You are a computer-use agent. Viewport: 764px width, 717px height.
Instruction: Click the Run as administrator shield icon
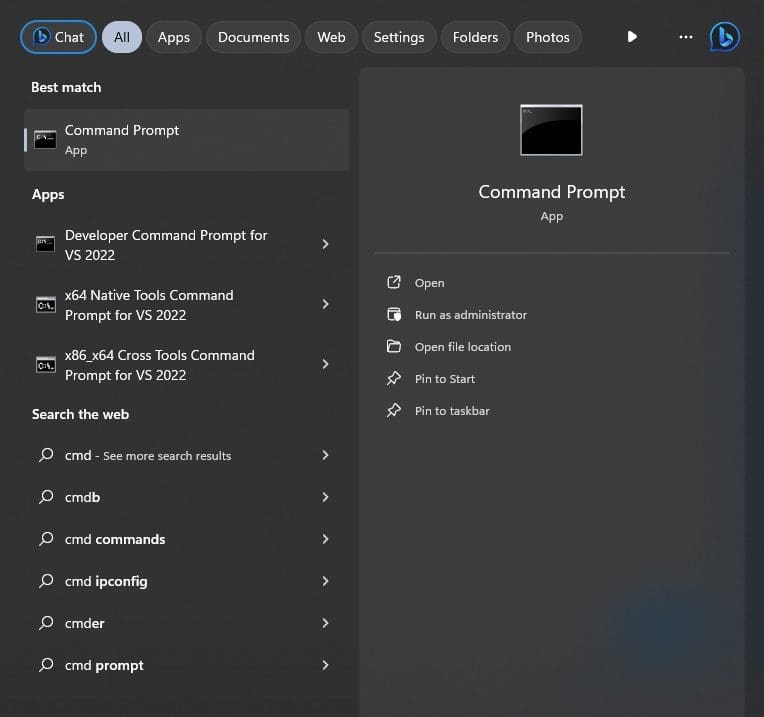(394, 315)
